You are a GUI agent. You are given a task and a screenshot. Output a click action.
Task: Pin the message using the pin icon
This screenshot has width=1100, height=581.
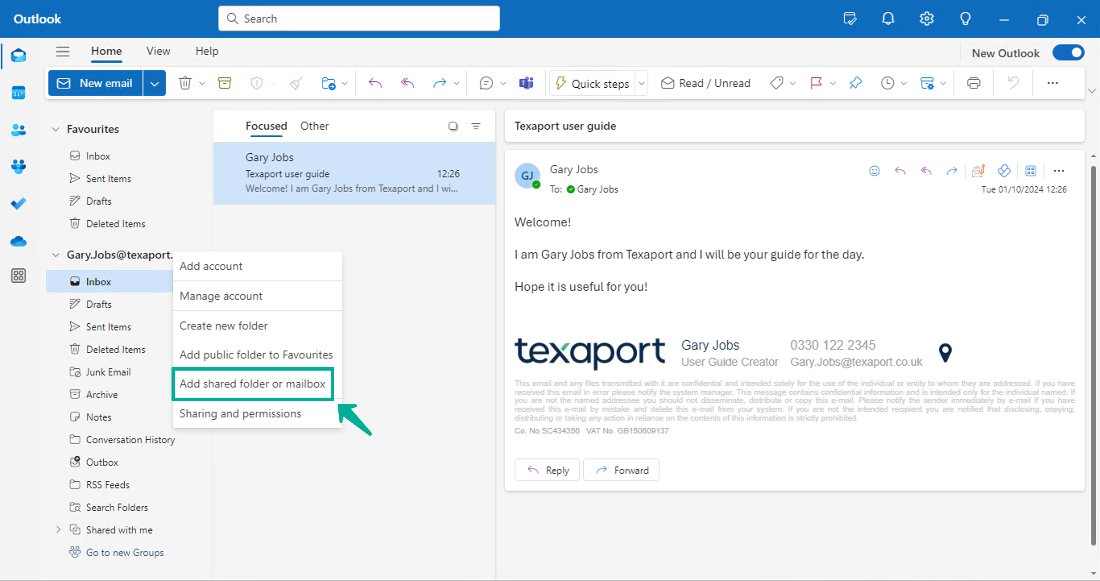tap(855, 83)
